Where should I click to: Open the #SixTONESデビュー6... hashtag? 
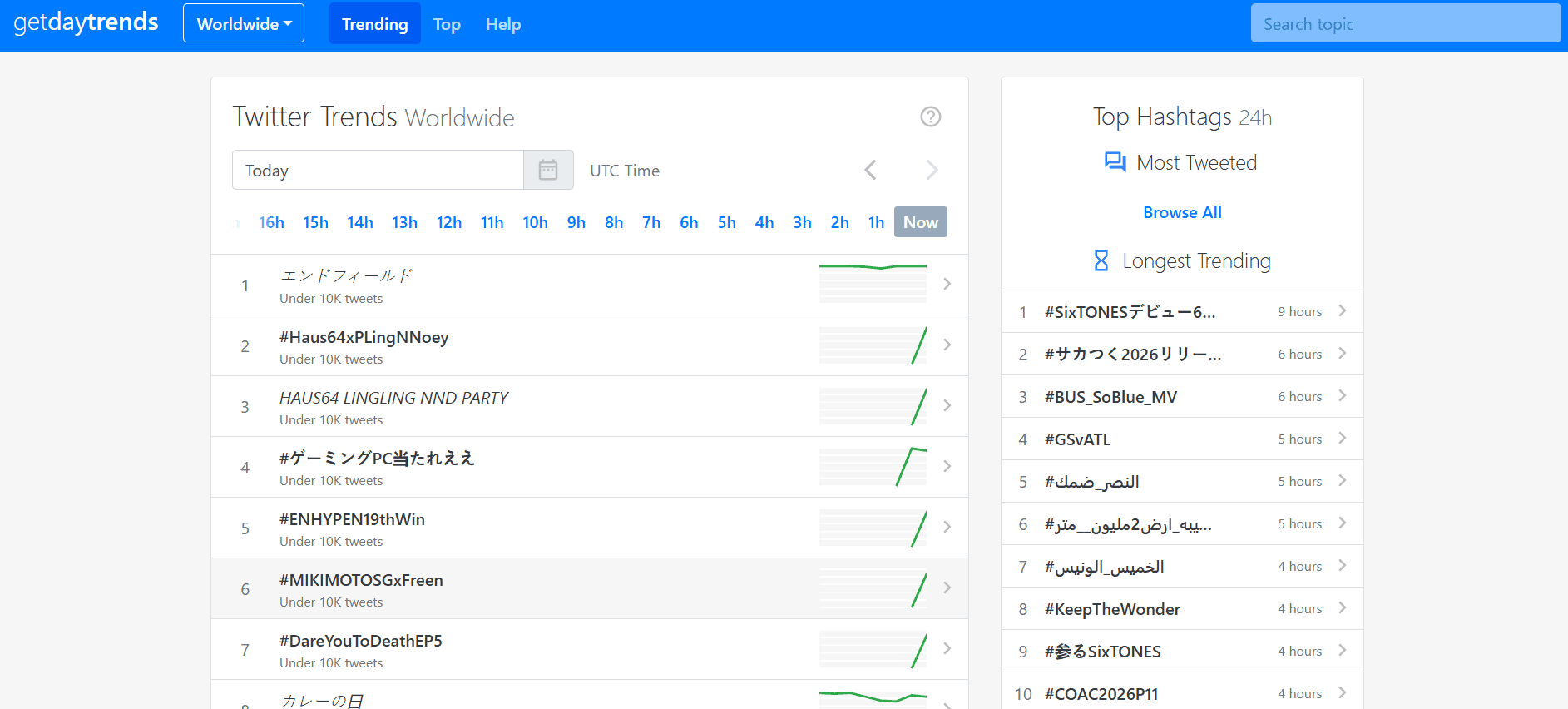point(1130,312)
